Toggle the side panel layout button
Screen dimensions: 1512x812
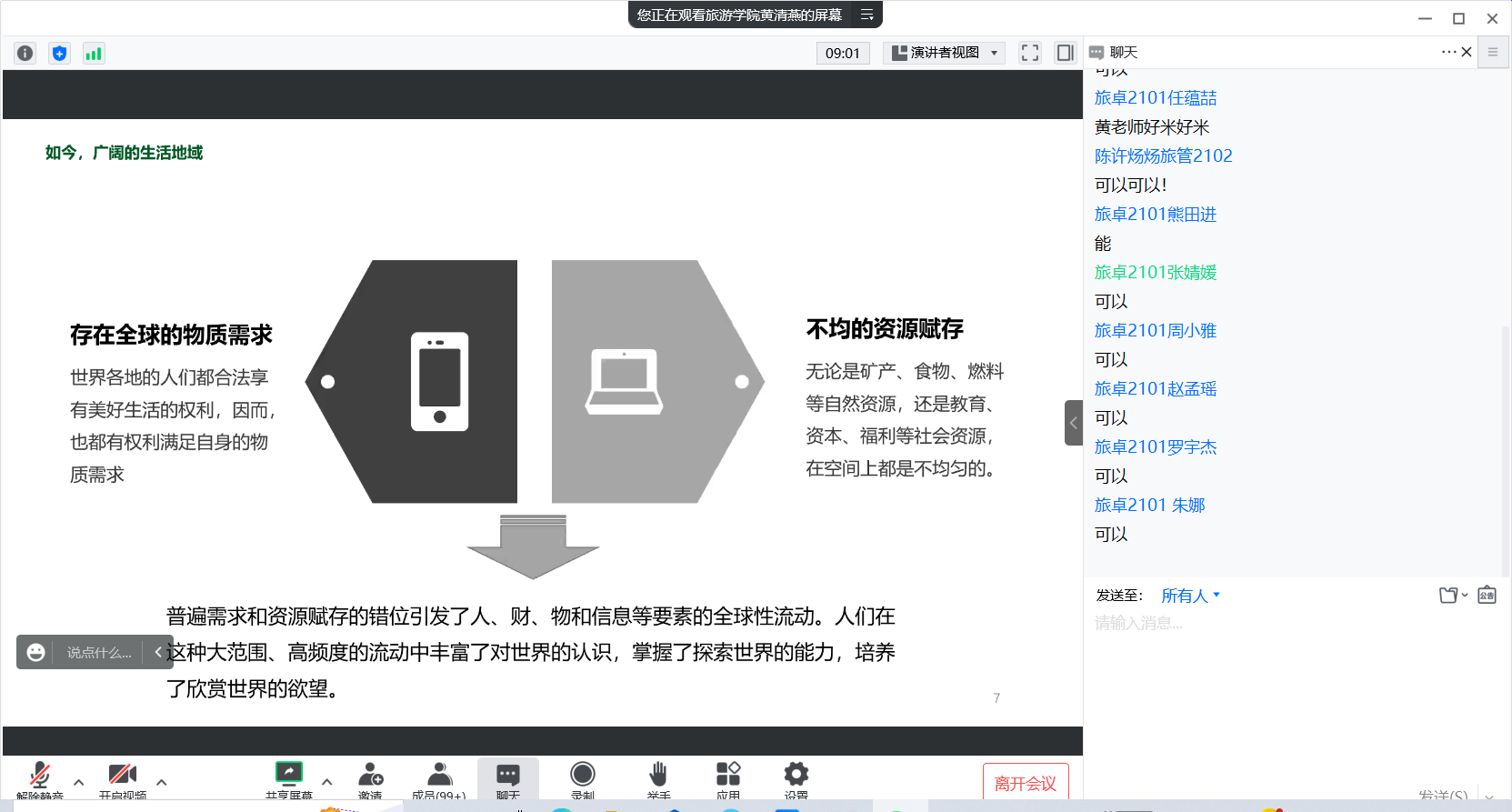pos(1065,53)
